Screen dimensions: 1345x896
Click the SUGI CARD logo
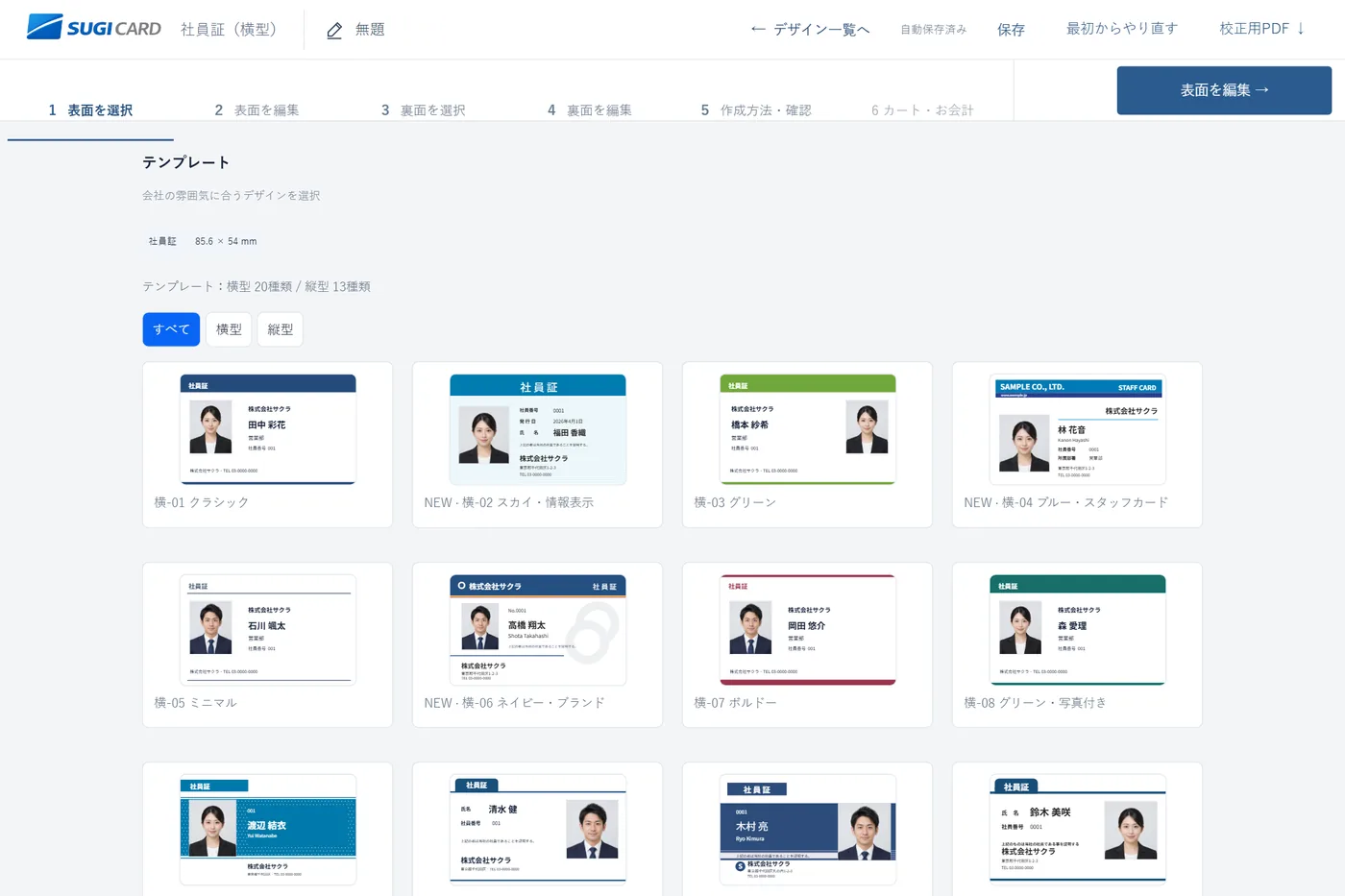tap(94, 28)
